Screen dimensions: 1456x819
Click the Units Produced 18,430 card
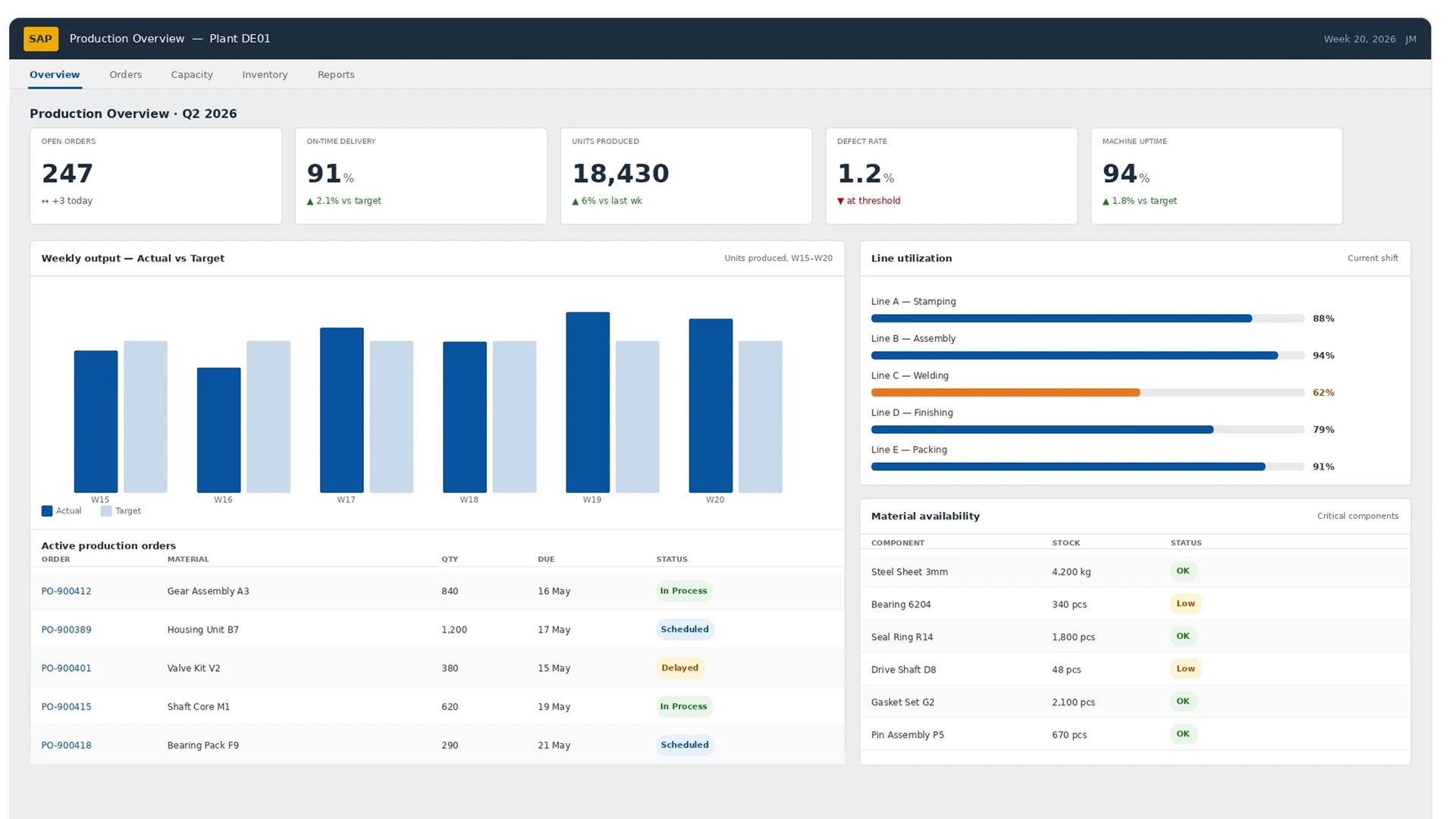[686, 176]
